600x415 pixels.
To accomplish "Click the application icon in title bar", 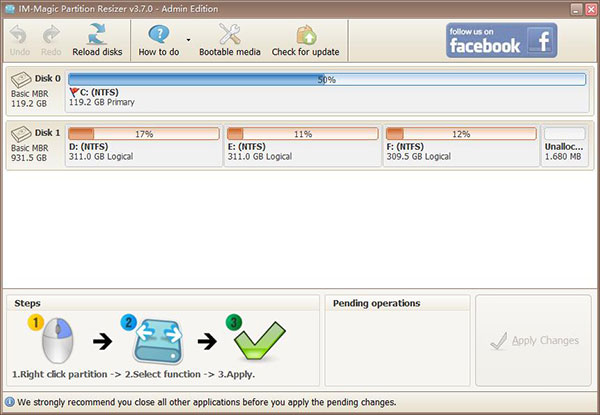I will coord(10,9).
